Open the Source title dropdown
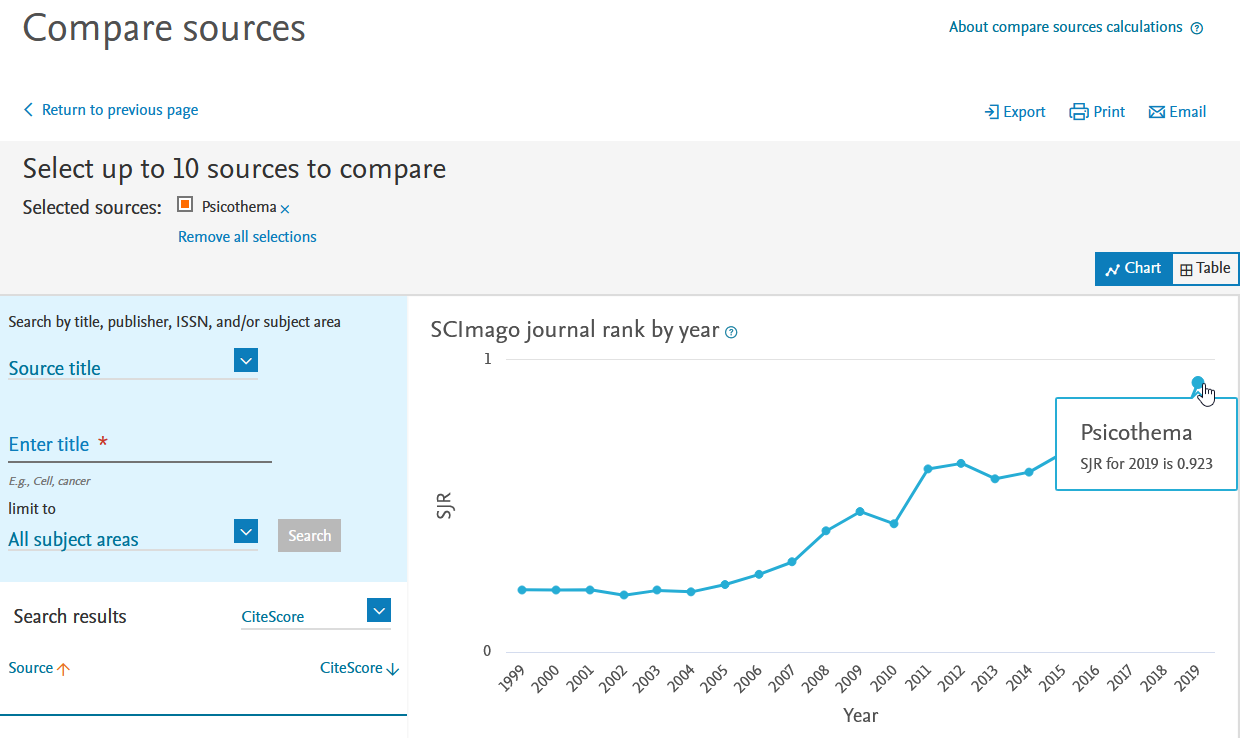This screenshot has width=1240, height=738. click(x=246, y=360)
